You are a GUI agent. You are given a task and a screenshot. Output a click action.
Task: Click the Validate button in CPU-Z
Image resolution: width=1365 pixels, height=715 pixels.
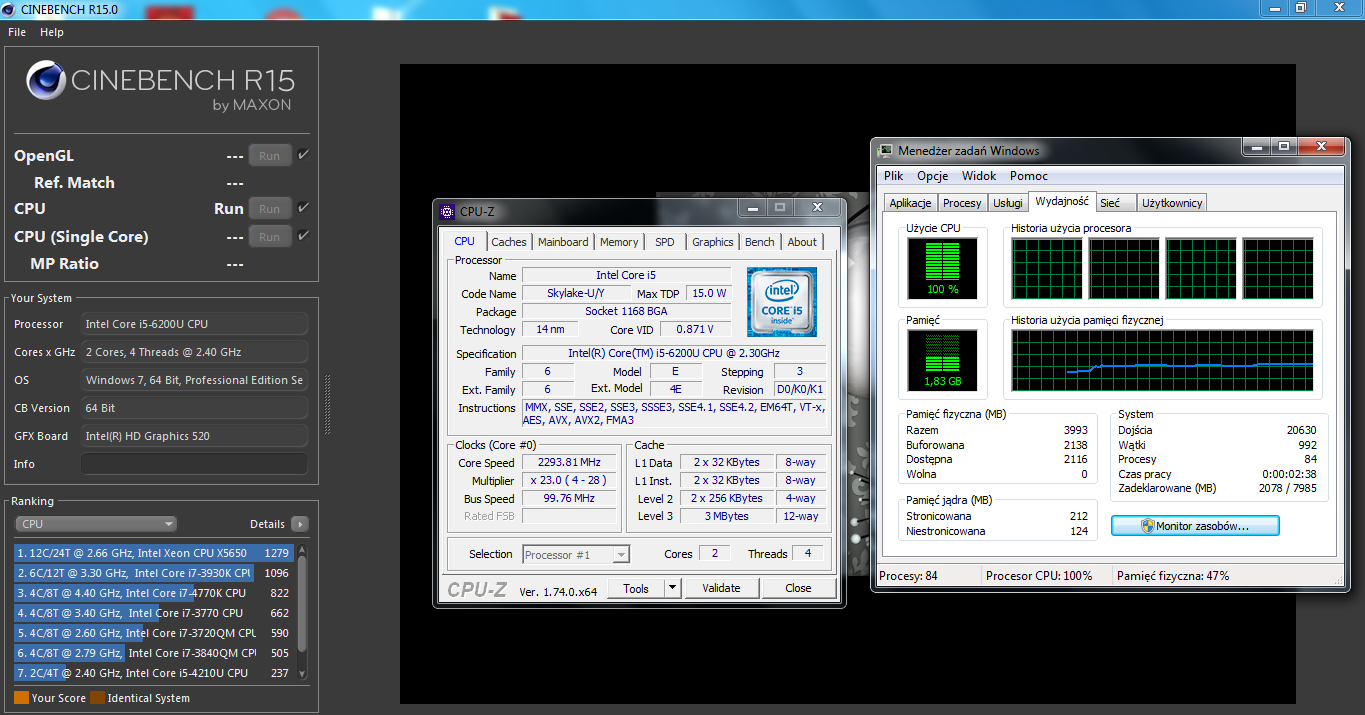[x=721, y=588]
